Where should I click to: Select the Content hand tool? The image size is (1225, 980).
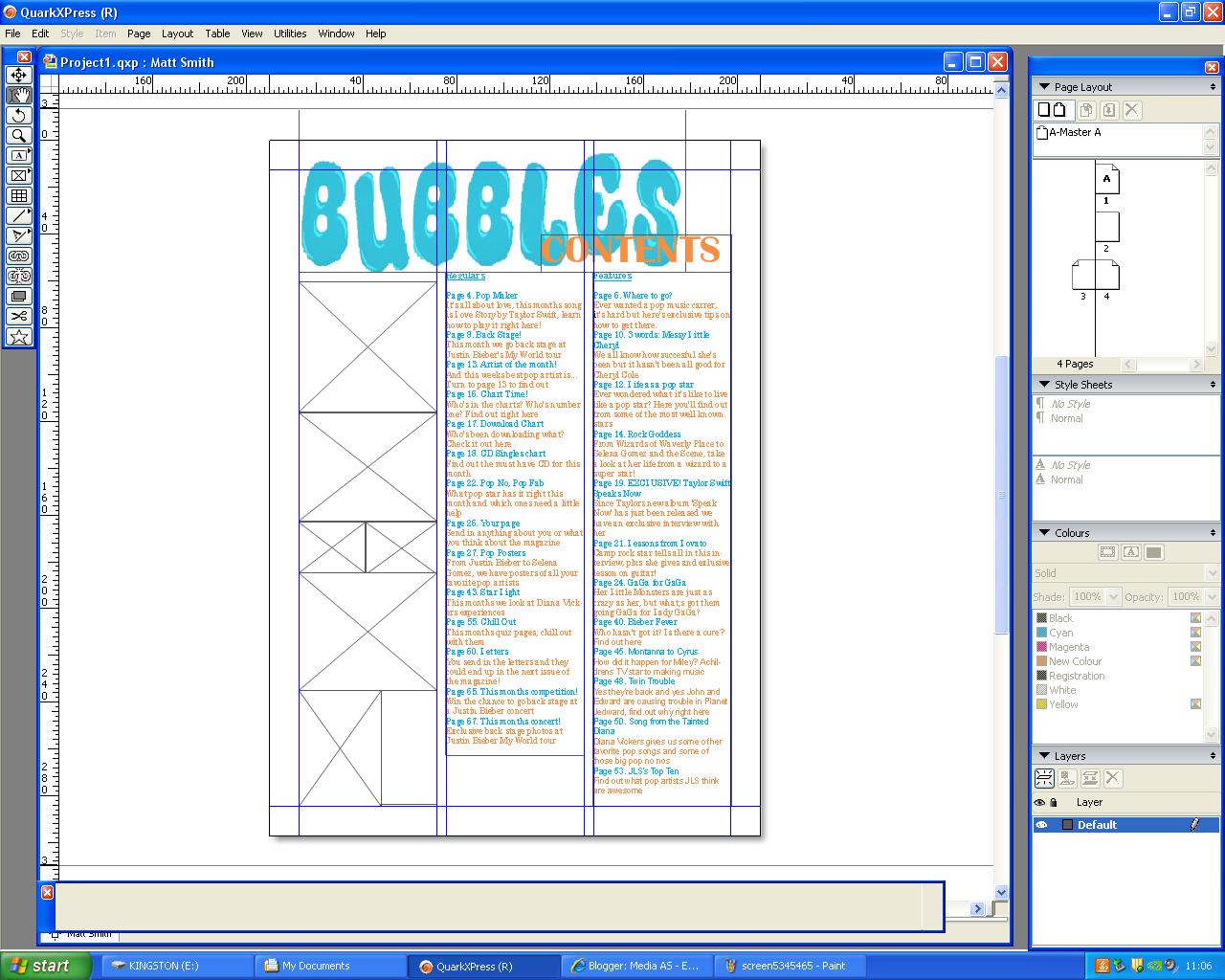click(19, 95)
